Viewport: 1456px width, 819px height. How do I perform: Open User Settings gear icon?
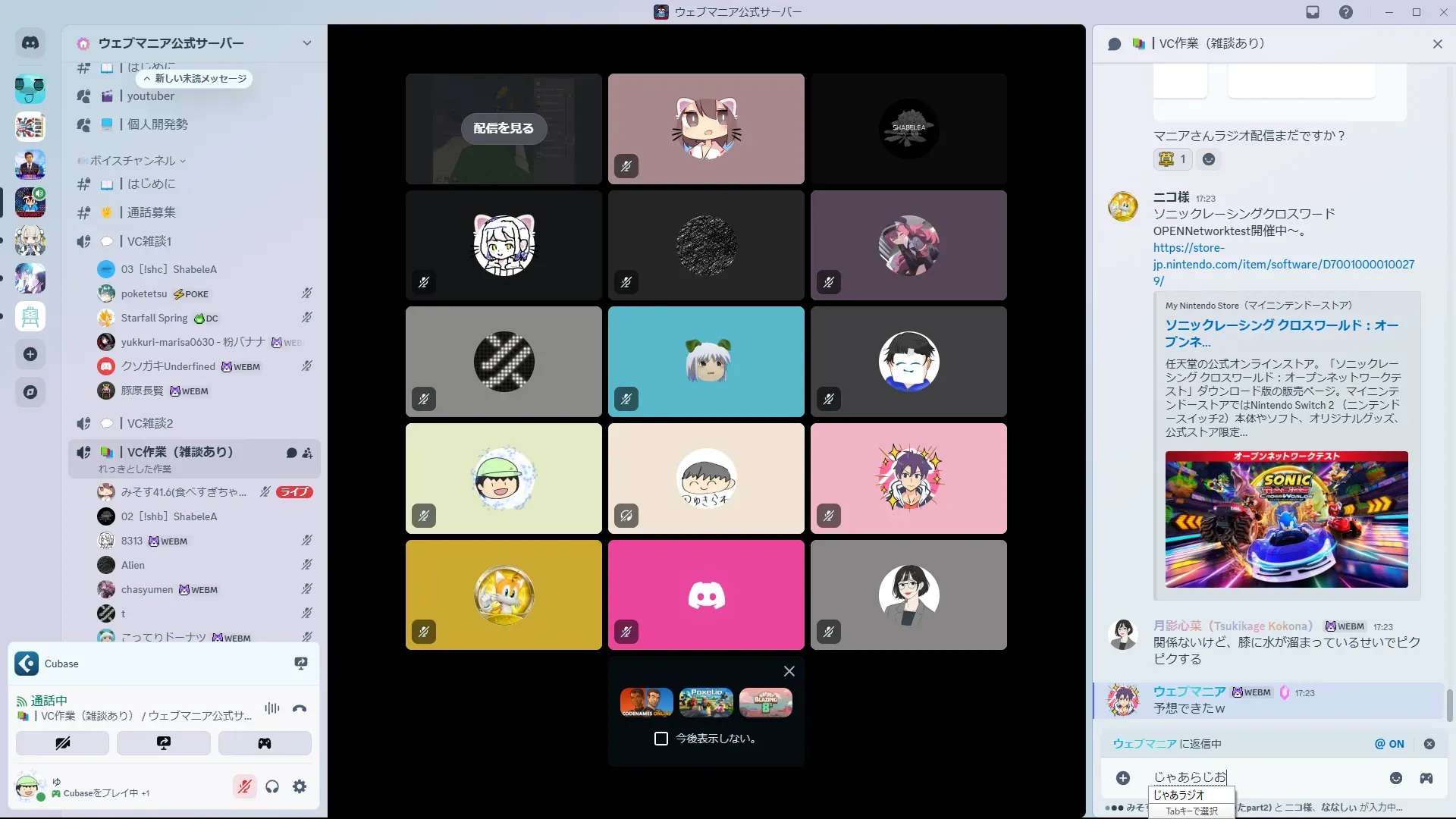click(300, 786)
